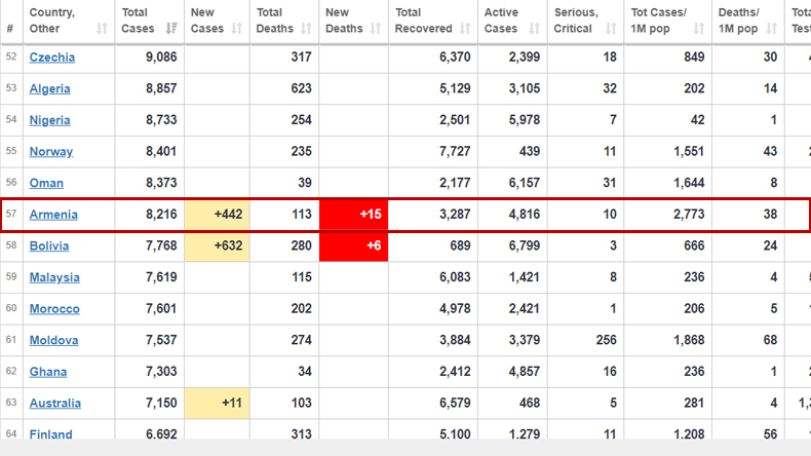Viewport: 811px width, 456px height.
Task: Select Australia's +11 new cases cell
Action: pos(217,403)
